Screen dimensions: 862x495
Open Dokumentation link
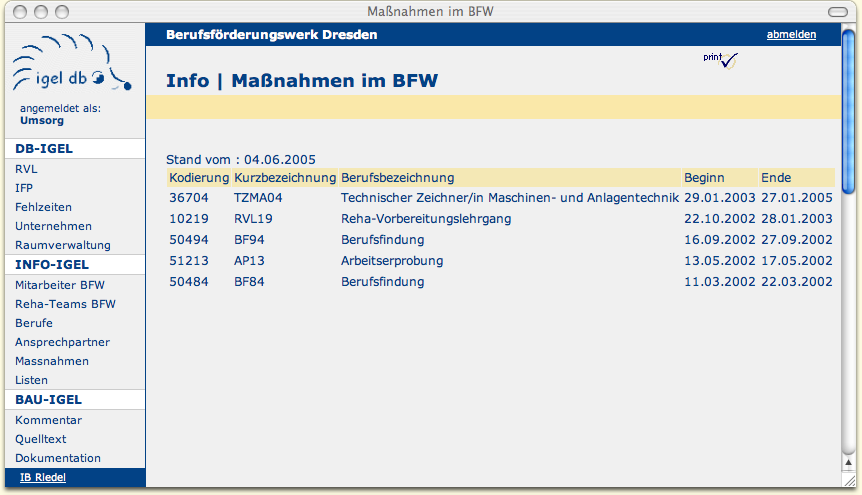pos(58,458)
